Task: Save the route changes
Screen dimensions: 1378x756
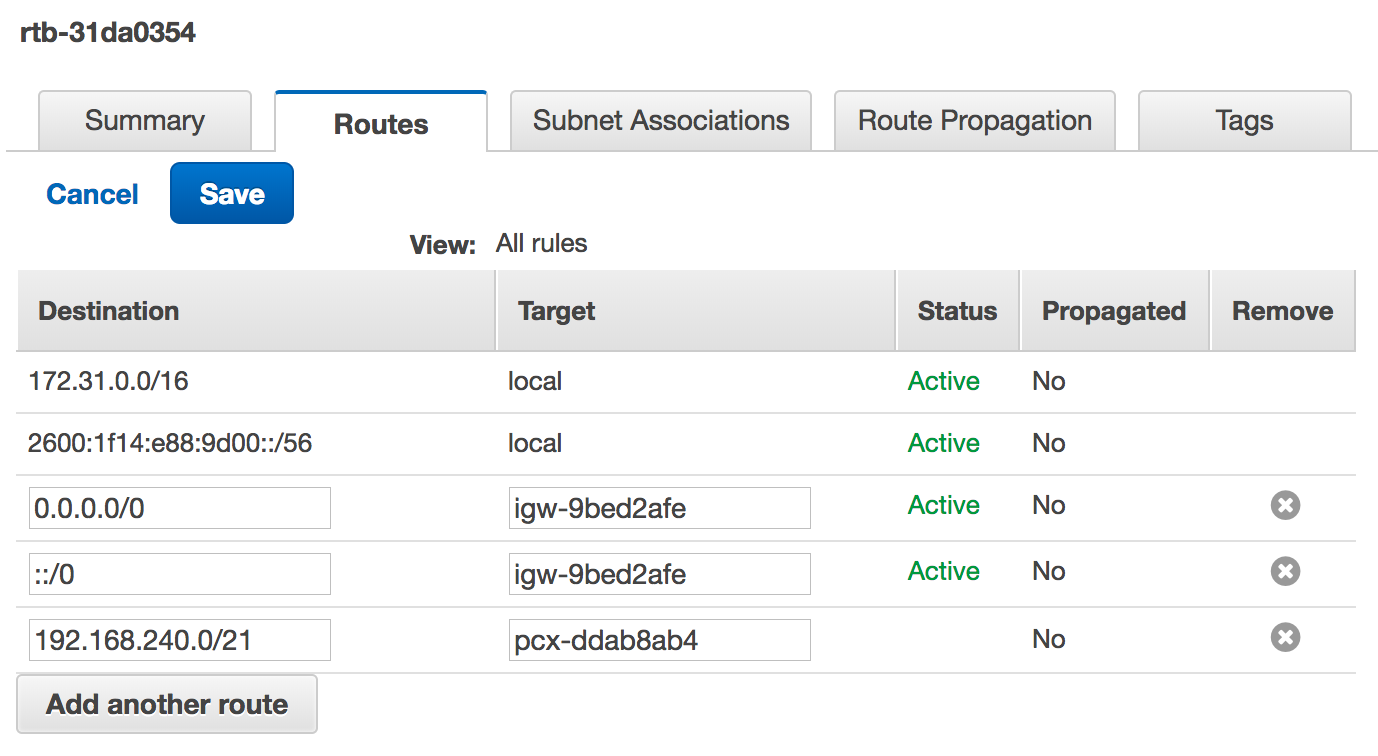Action: click(232, 194)
